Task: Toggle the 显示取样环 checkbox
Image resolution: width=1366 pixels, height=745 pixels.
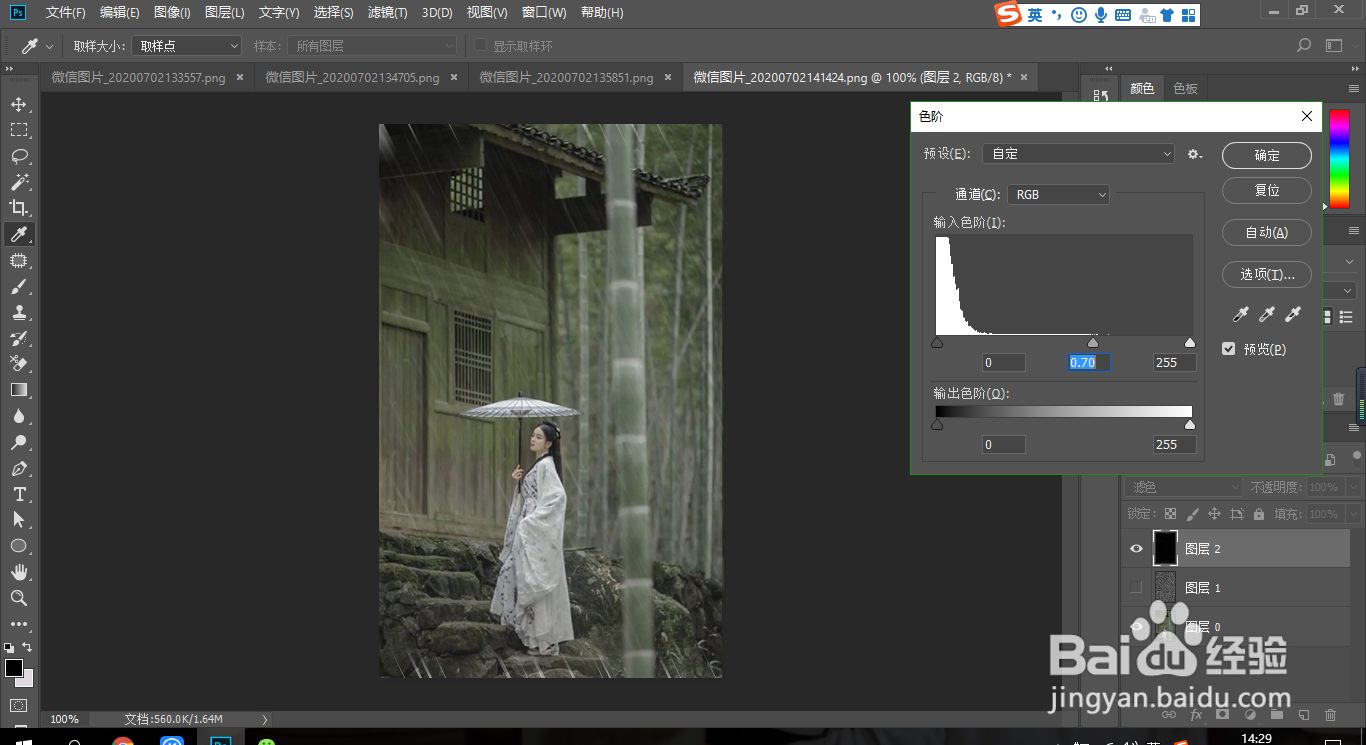Action: click(480, 46)
